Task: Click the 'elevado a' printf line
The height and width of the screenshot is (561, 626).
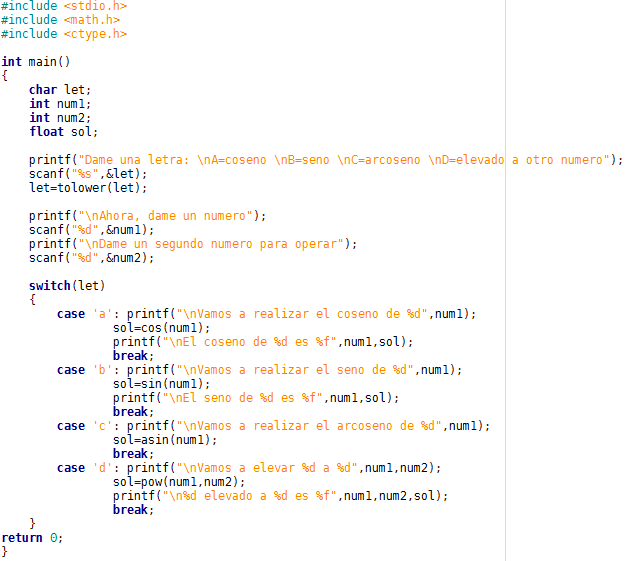Action: tap(280, 496)
